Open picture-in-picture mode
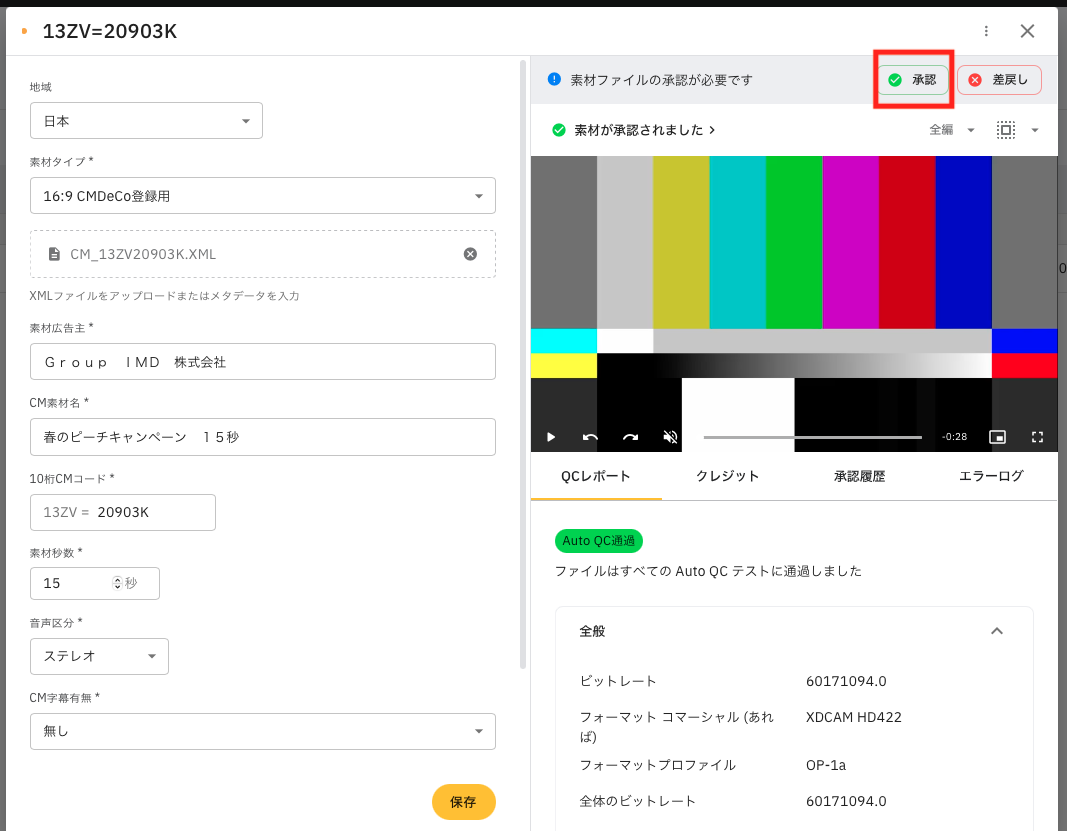 (x=996, y=437)
